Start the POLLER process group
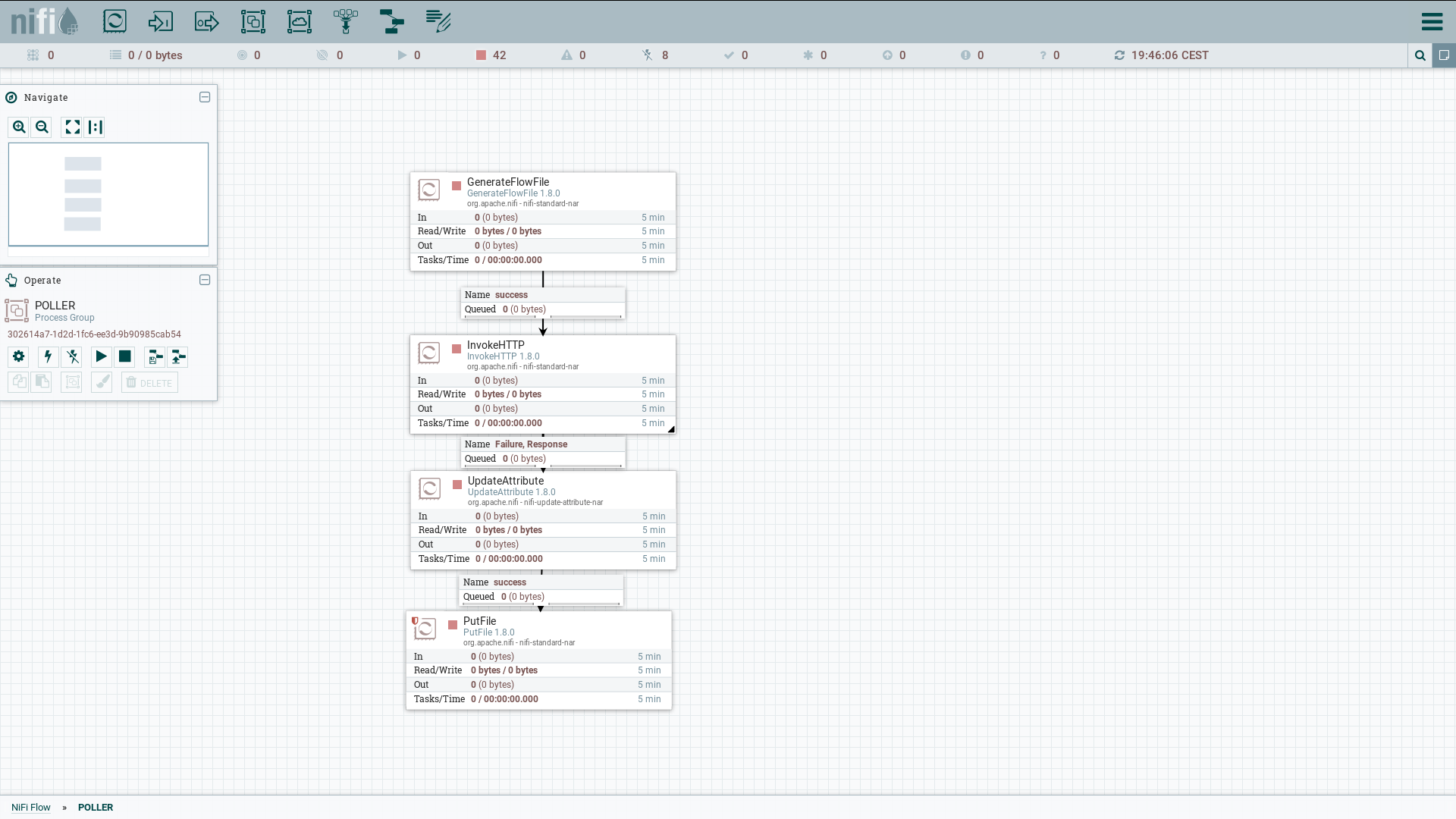The height and width of the screenshot is (819, 1456). coord(101,356)
